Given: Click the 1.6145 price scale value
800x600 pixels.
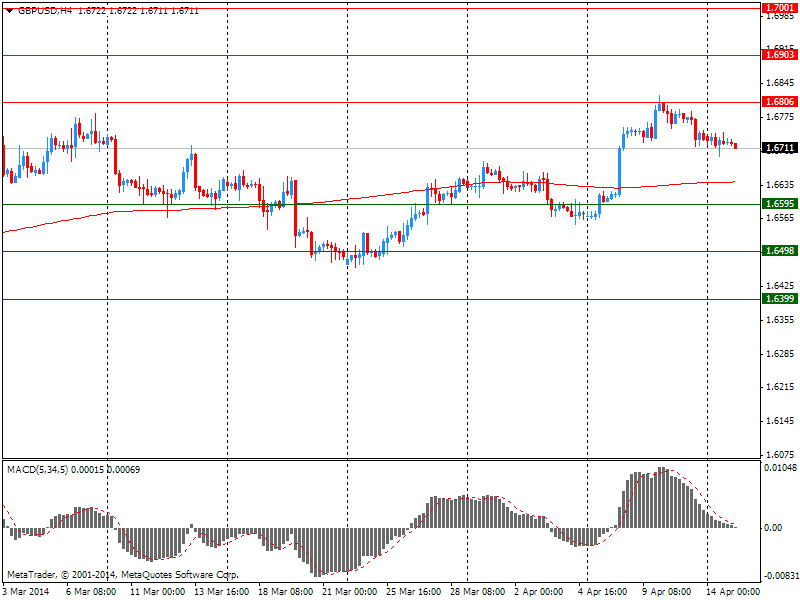Looking at the screenshot, I should tap(781, 421).
